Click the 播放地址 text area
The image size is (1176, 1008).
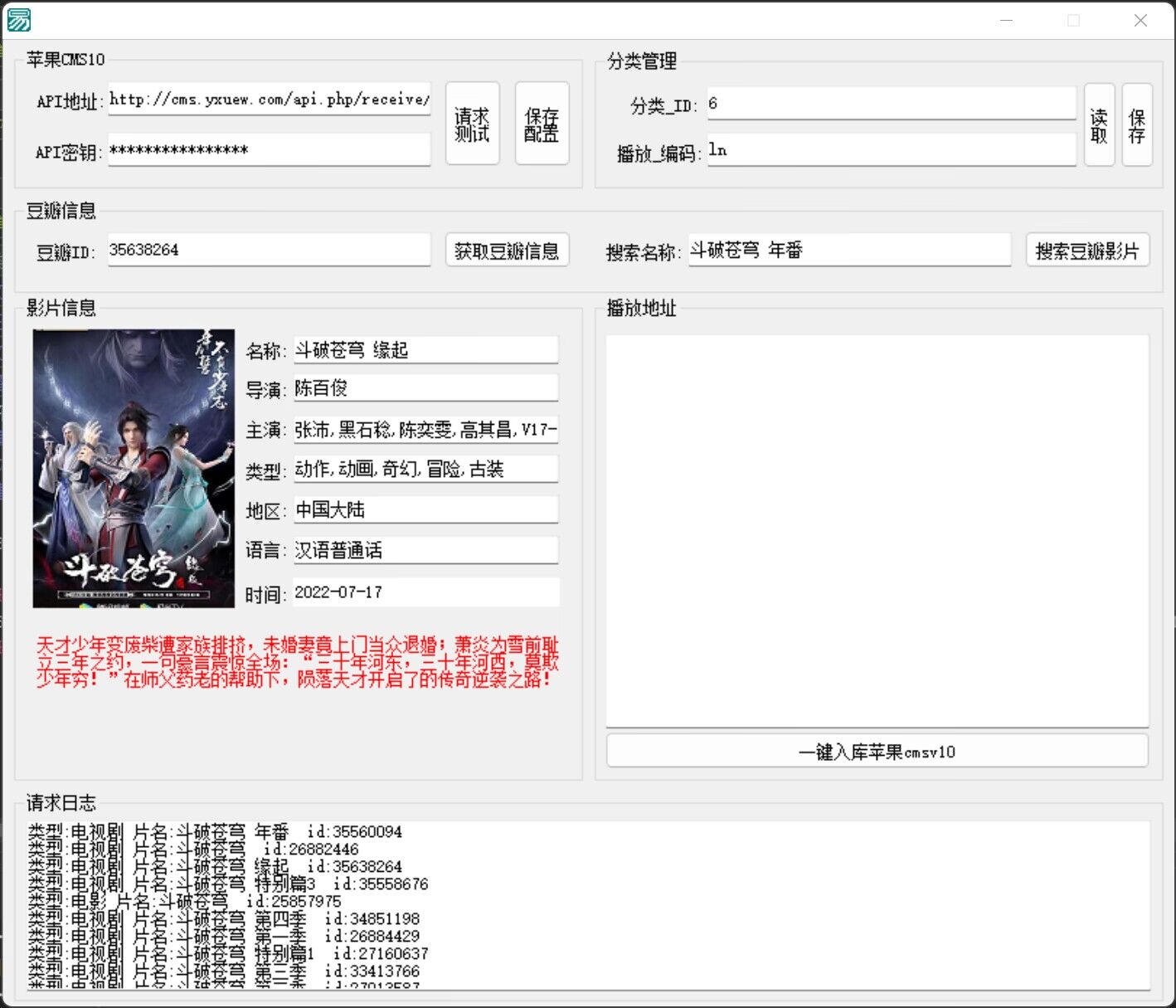(877, 531)
